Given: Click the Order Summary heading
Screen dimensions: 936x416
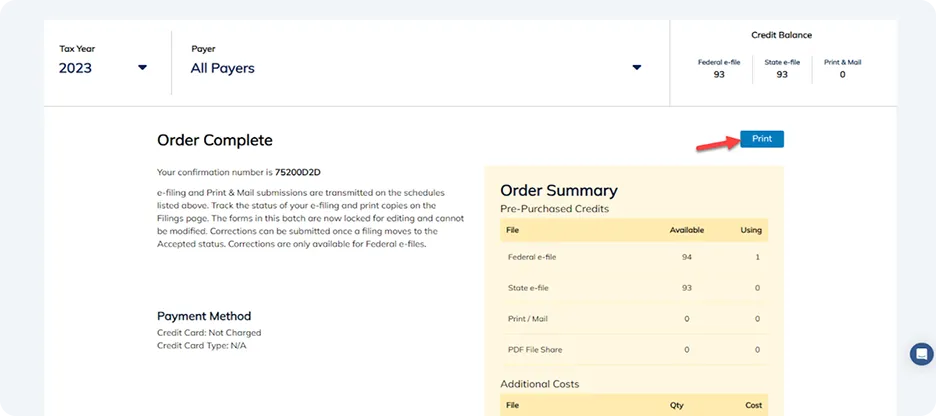Looking at the screenshot, I should point(559,190).
